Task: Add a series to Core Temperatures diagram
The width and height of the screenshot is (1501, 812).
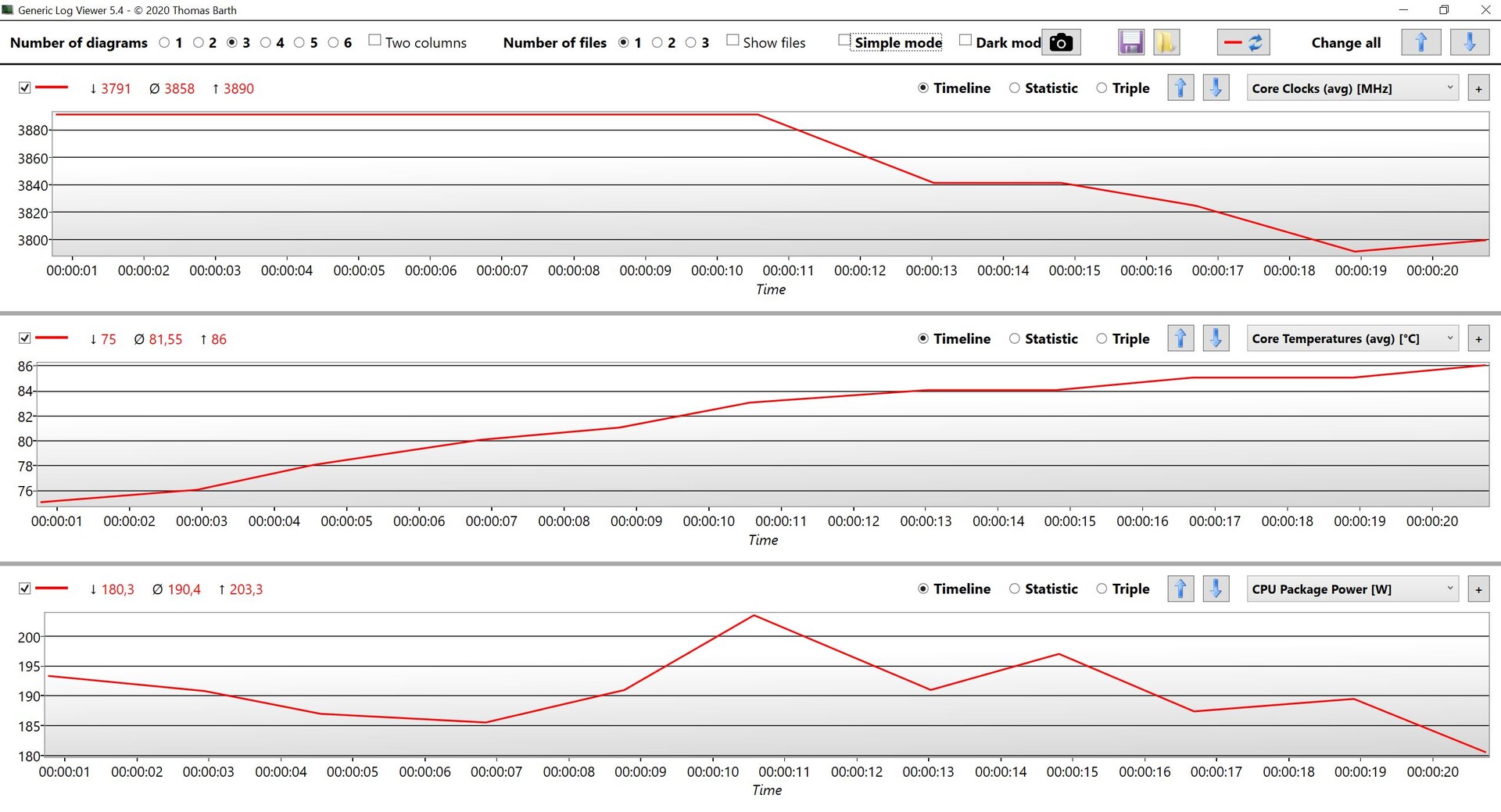Action: click(x=1478, y=339)
